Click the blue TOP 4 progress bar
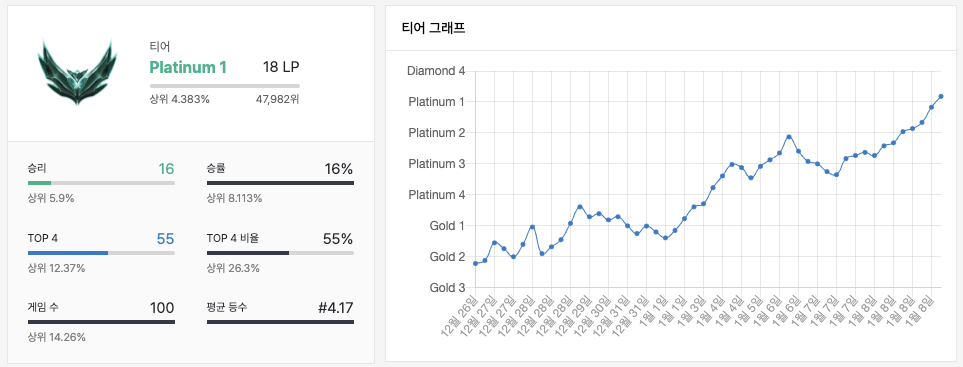963x367 pixels. click(x=101, y=253)
